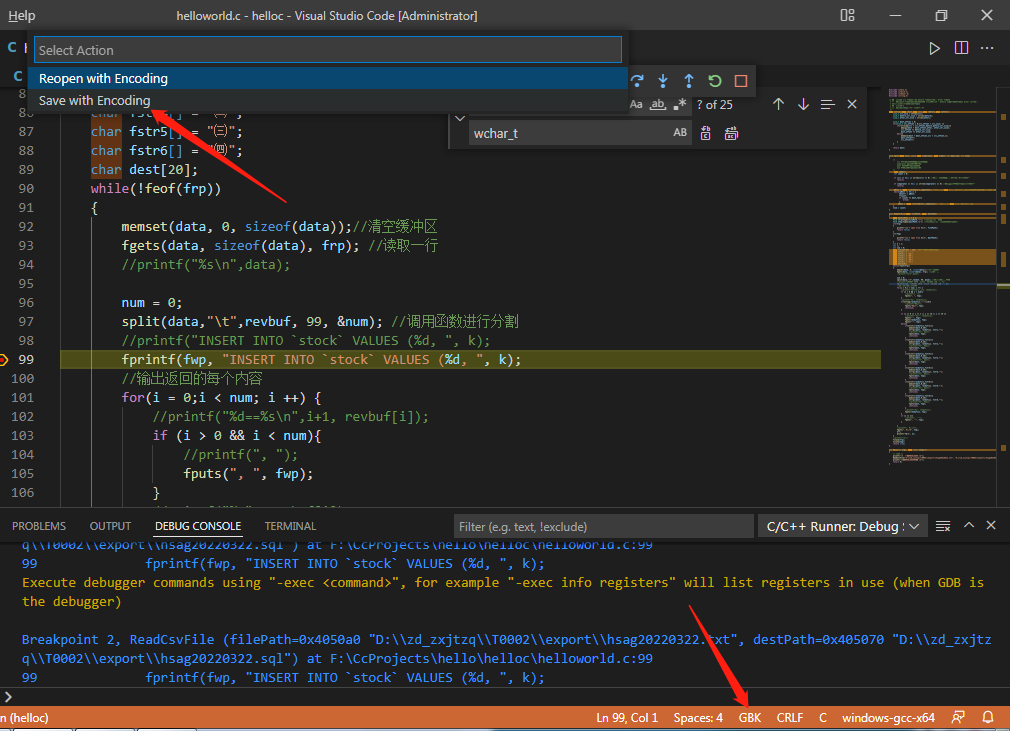Open notifications bell in status bar

tap(988, 717)
